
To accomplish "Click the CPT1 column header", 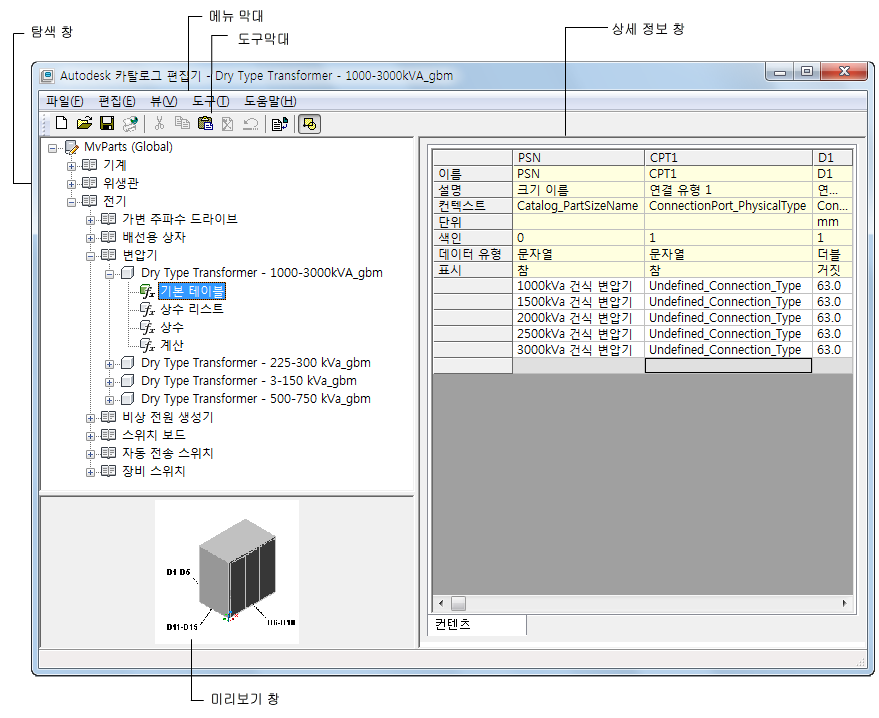I will 728,158.
